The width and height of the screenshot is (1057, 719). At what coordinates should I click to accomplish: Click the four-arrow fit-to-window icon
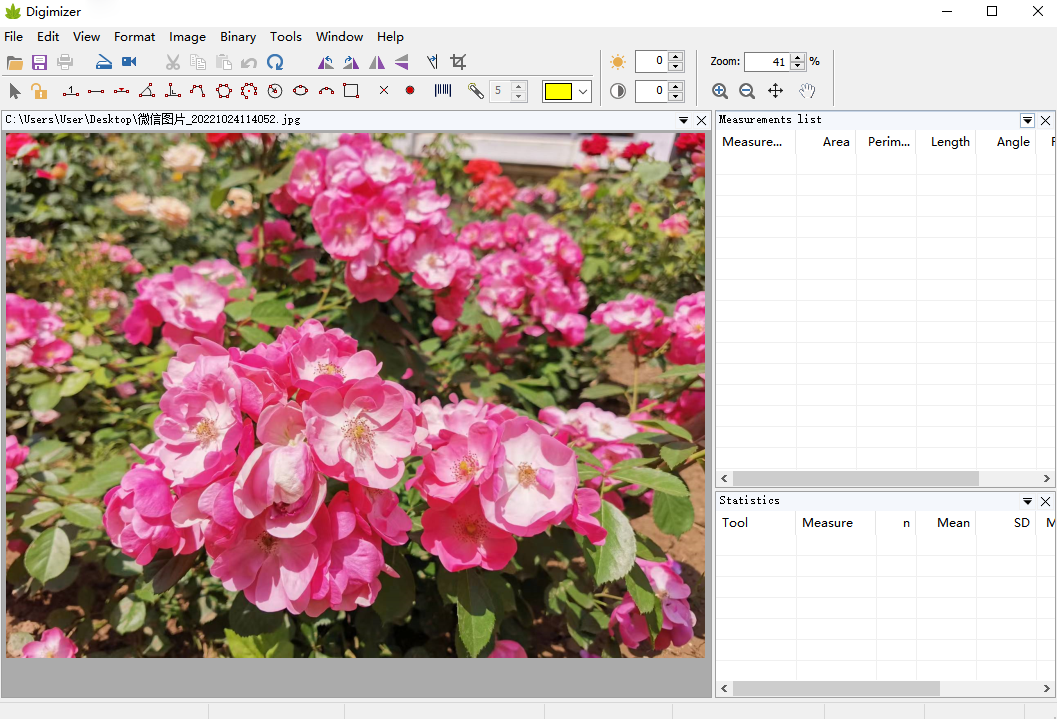[776, 90]
